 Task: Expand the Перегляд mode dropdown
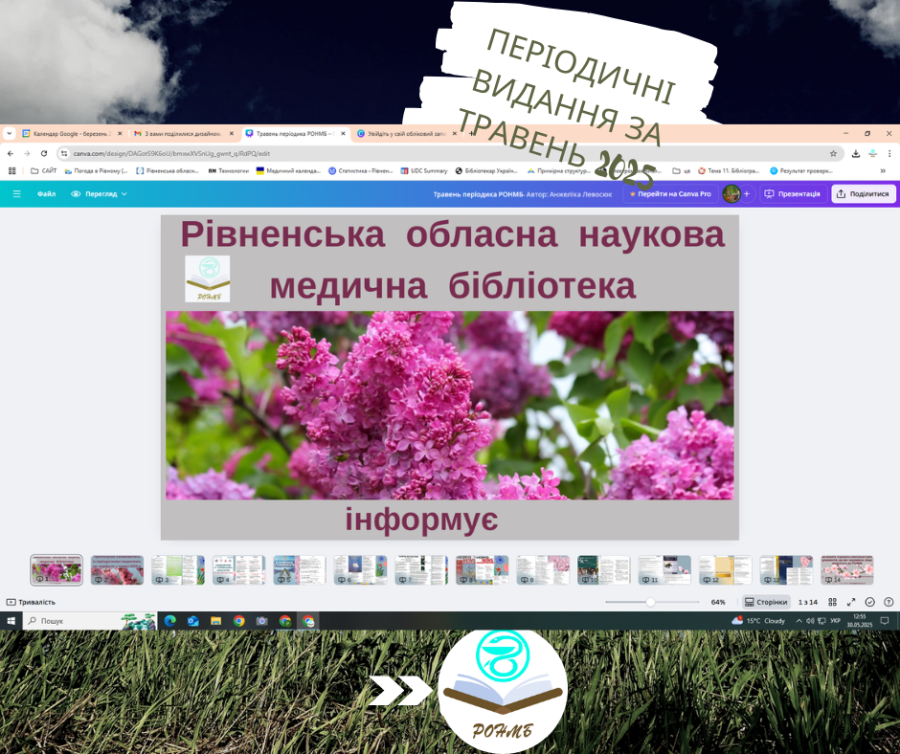coord(99,194)
